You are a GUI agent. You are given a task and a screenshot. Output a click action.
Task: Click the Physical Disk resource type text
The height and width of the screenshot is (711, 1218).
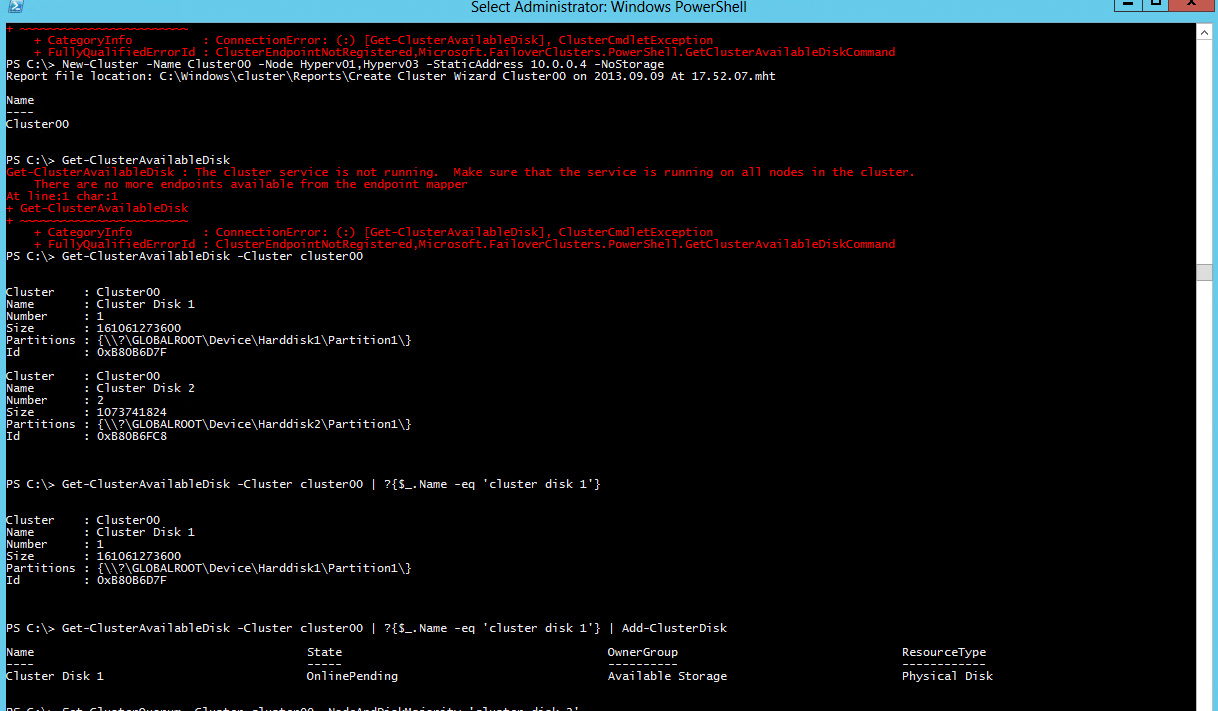click(947, 675)
